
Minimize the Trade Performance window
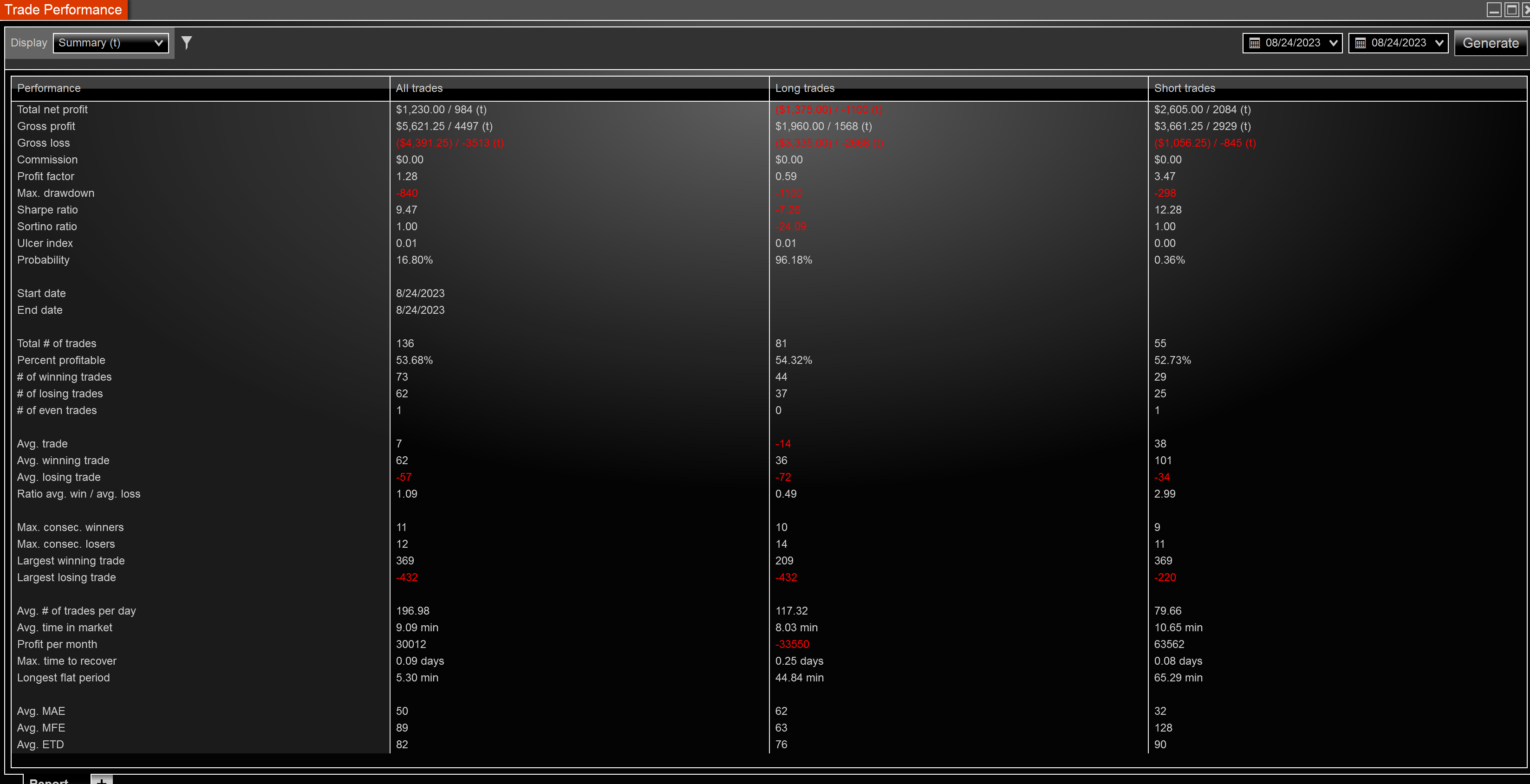click(1494, 9)
